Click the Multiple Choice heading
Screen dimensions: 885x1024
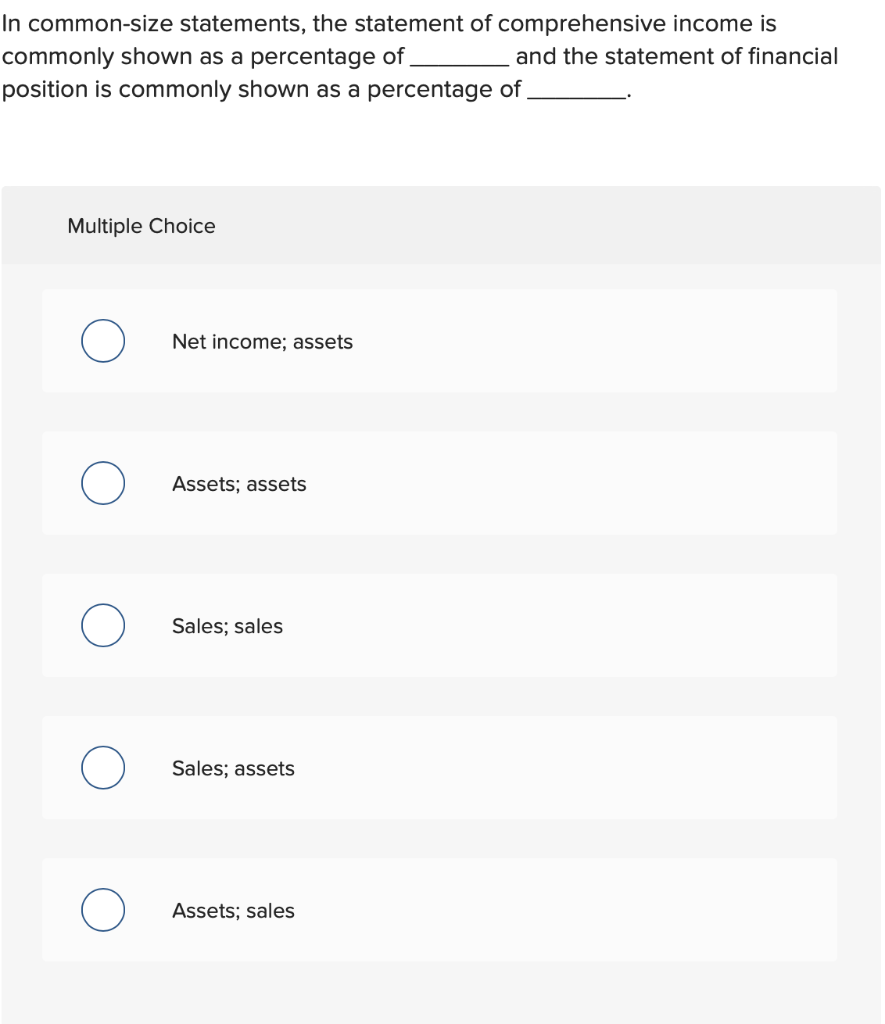tap(141, 226)
